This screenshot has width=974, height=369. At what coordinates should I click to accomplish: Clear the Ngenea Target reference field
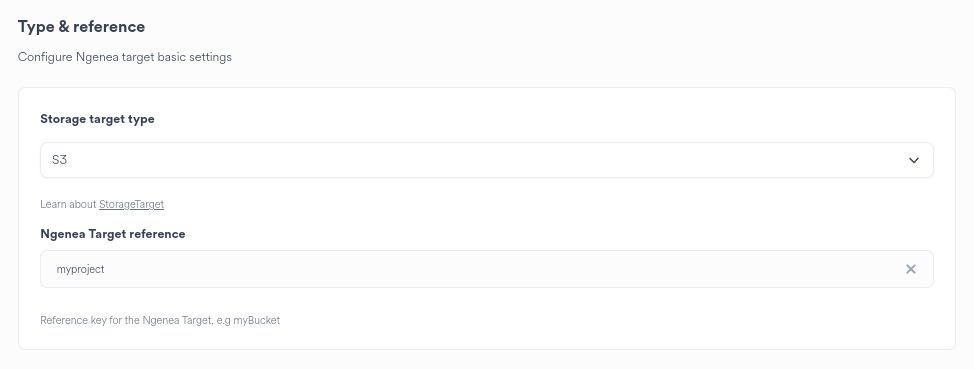coord(910,269)
